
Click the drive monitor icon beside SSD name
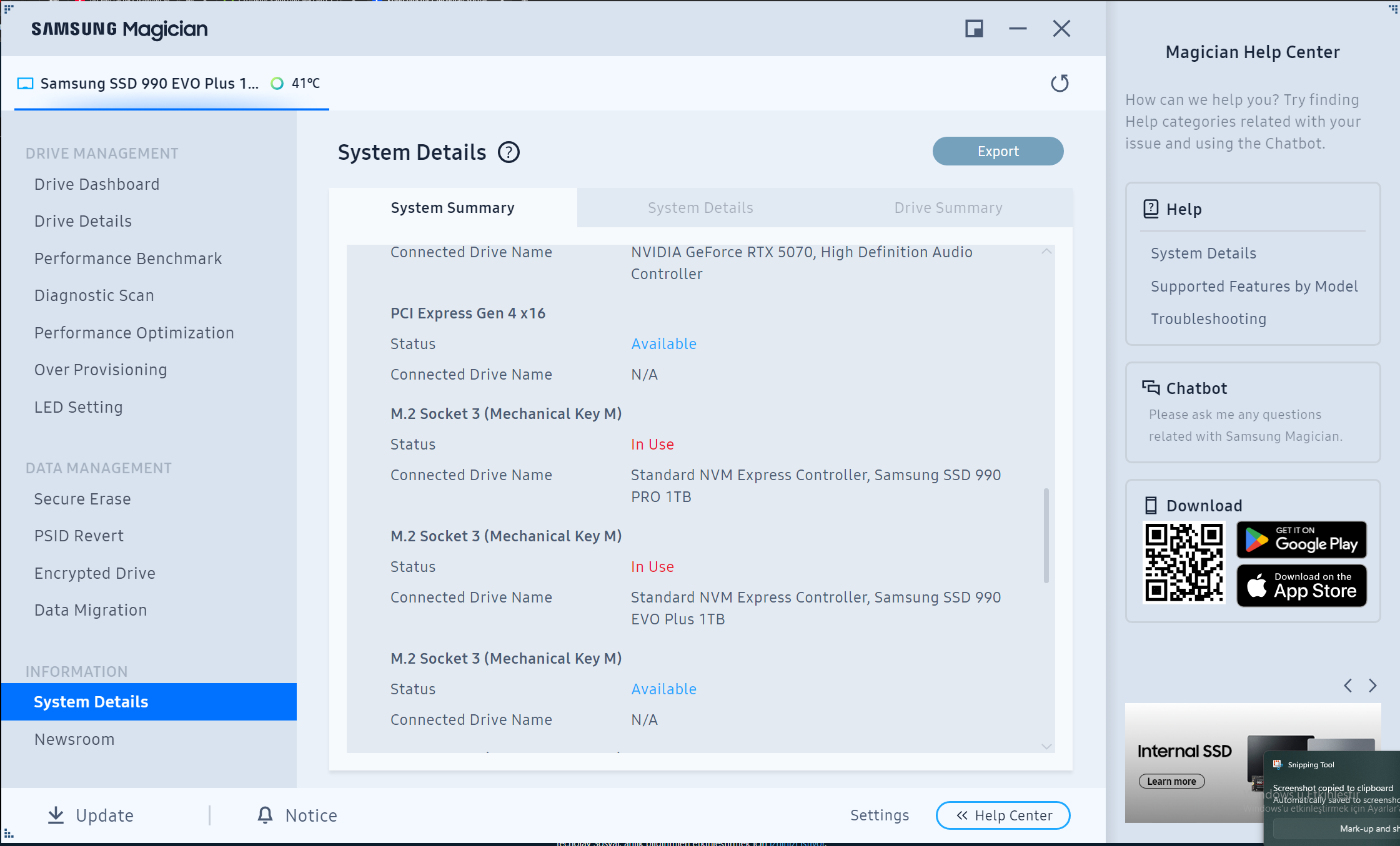(25, 84)
